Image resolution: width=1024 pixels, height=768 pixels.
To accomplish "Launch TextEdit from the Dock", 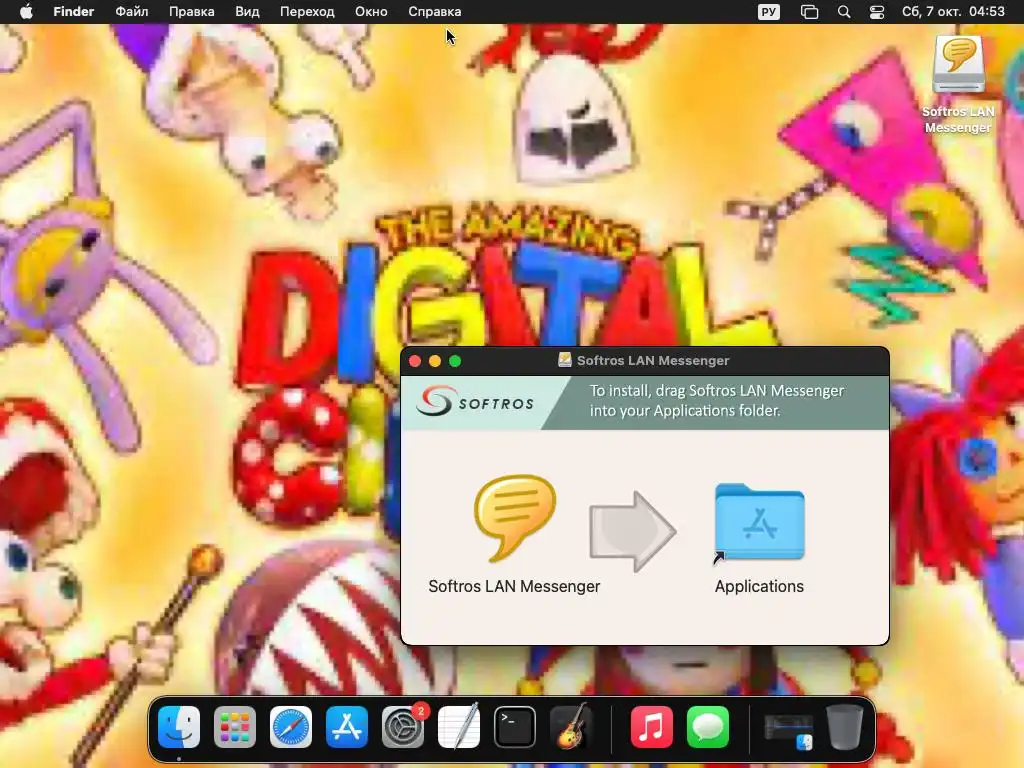I will [459, 726].
